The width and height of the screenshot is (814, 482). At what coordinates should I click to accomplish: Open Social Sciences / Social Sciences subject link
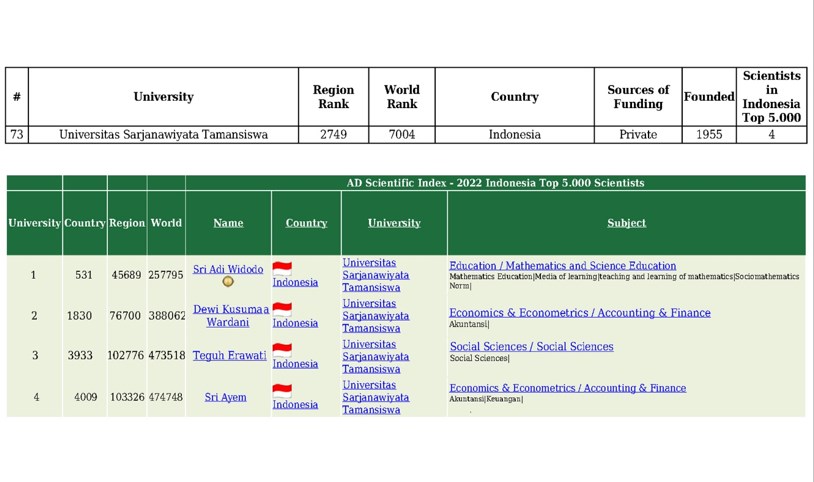(532, 346)
